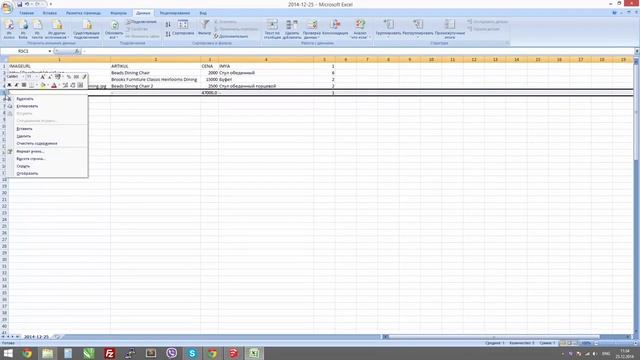The image size is (640, 360).
Task: Click 'Удалить дубликаты' tool
Action: tap(292, 29)
